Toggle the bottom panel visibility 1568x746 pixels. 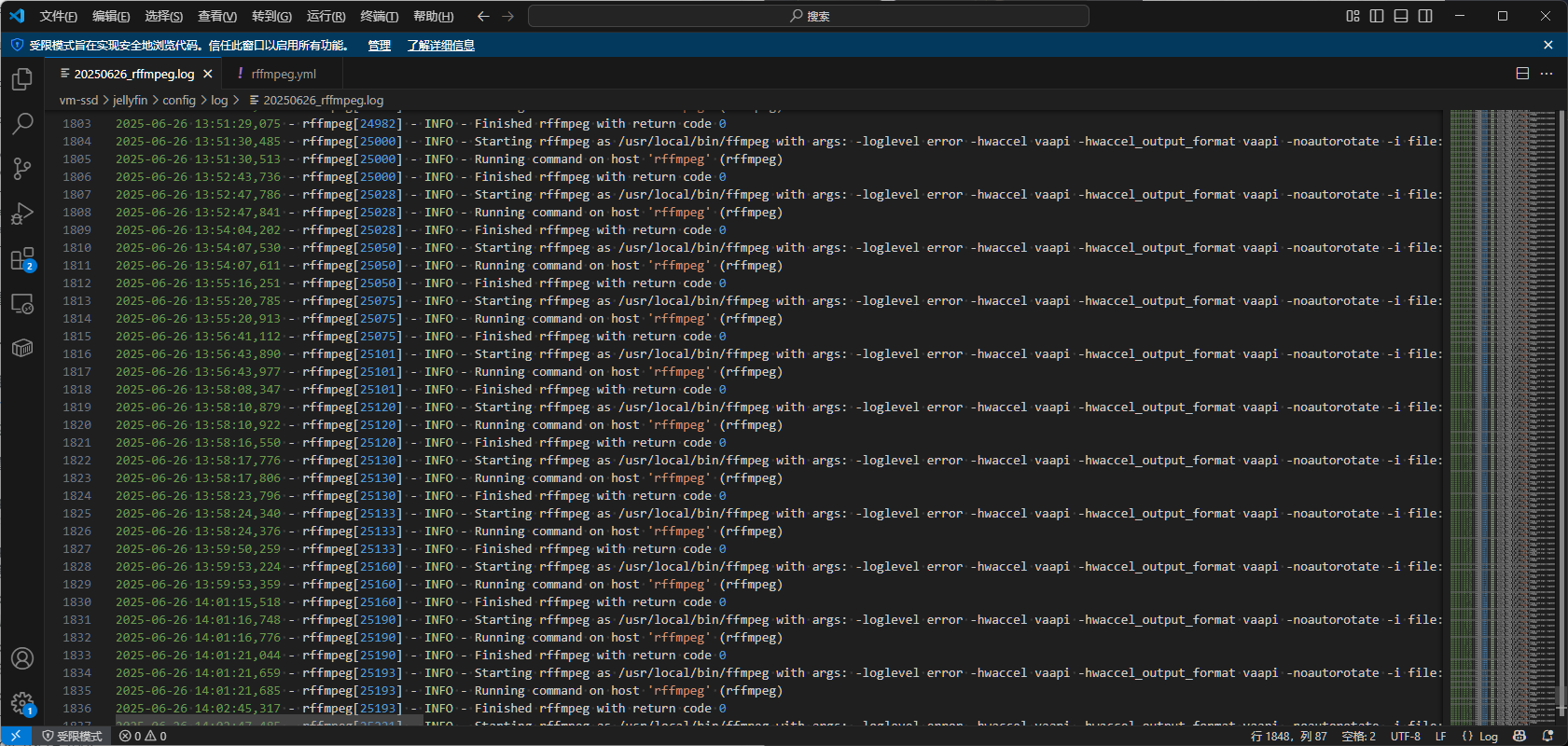[1401, 16]
